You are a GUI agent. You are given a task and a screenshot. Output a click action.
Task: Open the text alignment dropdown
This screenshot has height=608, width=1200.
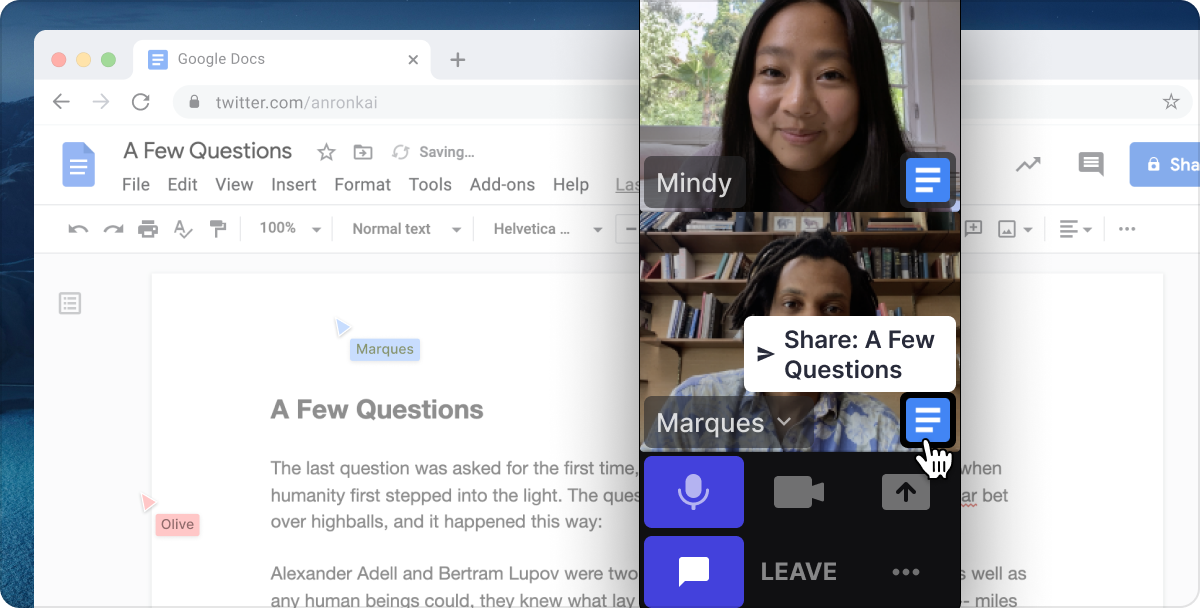(1076, 229)
